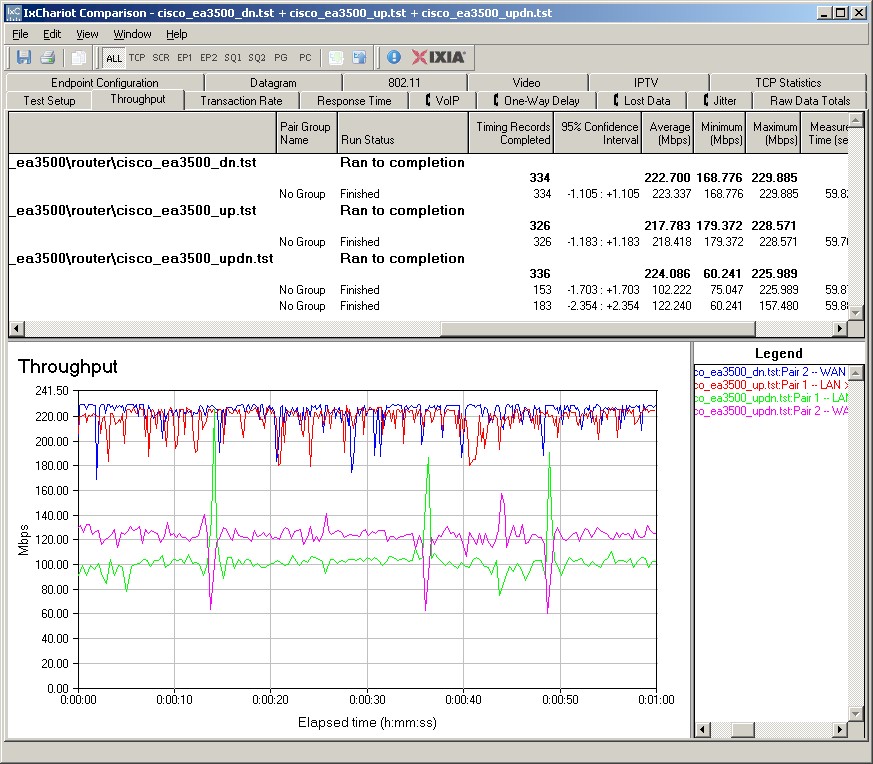This screenshot has width=873, height=764.
Task: Toggle the ALL pairs filter button
Action: pyautogui.click(x=114, y=58)
